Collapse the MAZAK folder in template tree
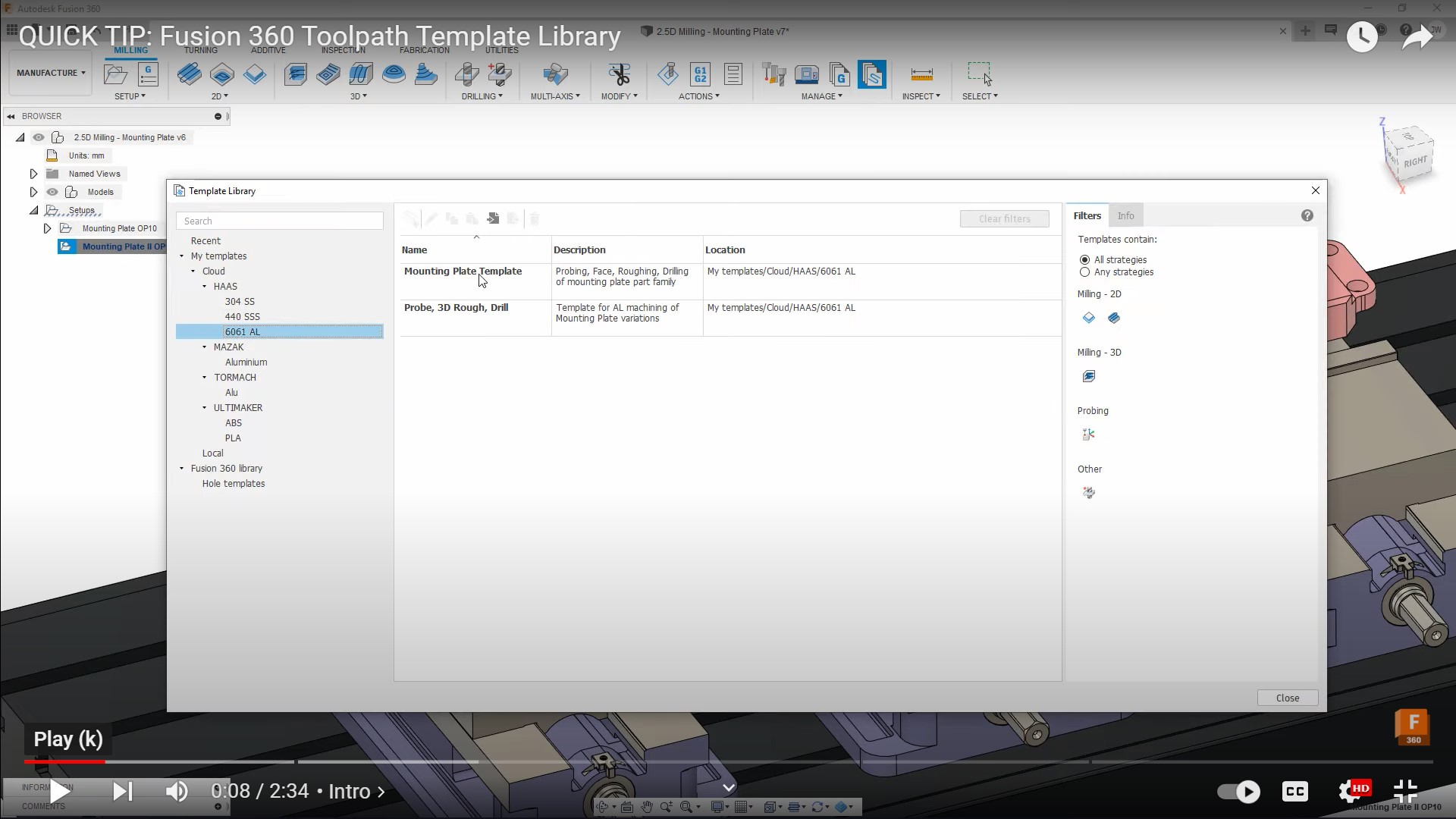This screenshot has height=819, width=1456. 205,347
